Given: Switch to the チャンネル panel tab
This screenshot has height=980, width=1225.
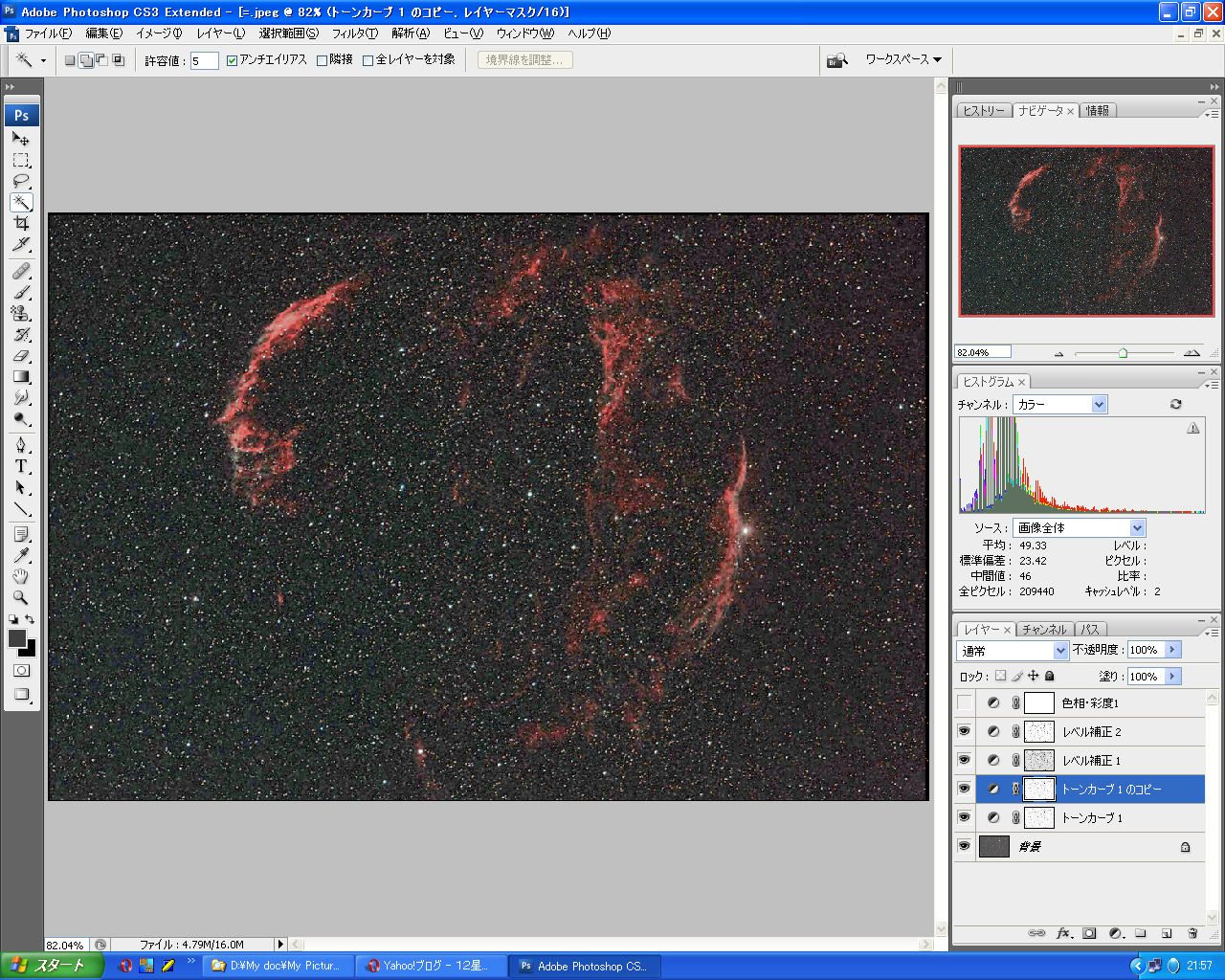Looking at the screenshot, I should point(1043,630).
